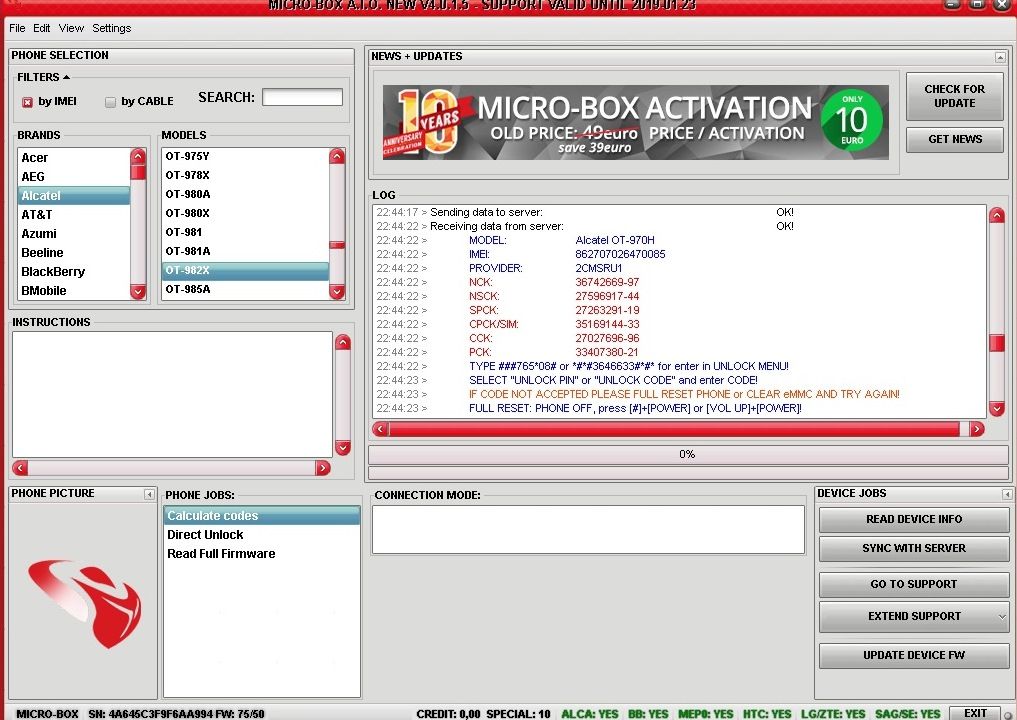Screen dimensions: 1017x720
Task: Open EXTEND SUPPORT dropdown arrow
Action: [1002, 617]
